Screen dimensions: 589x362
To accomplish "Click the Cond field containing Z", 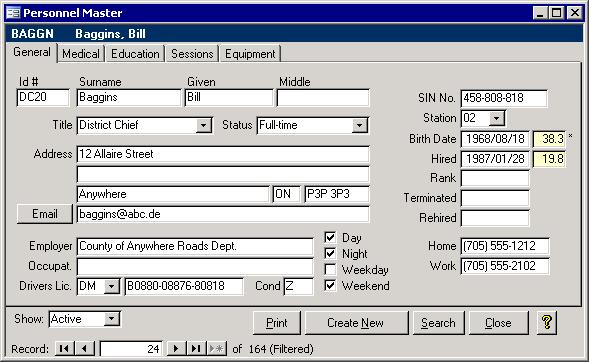I will 299,287.
